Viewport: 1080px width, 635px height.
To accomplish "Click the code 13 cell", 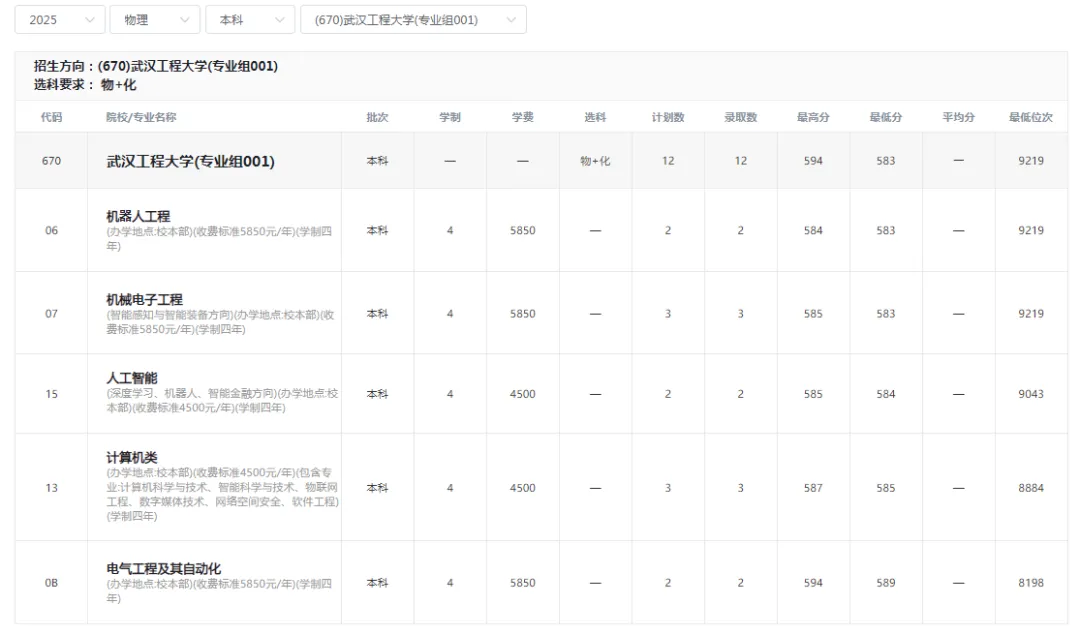I will pyautogui.click(x=52, y=488).
